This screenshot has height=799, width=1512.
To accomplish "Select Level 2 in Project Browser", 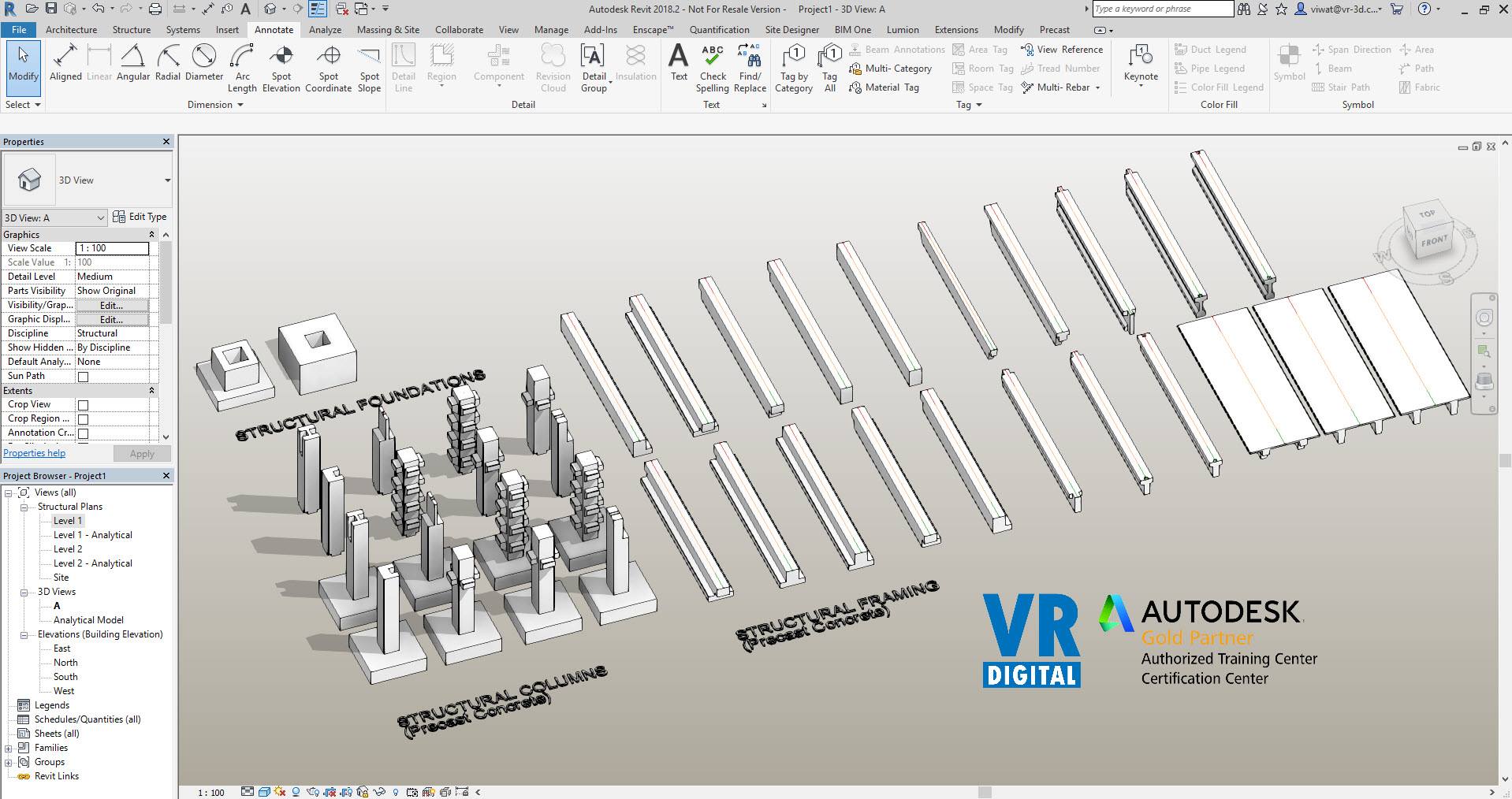I will click(68, 549).
